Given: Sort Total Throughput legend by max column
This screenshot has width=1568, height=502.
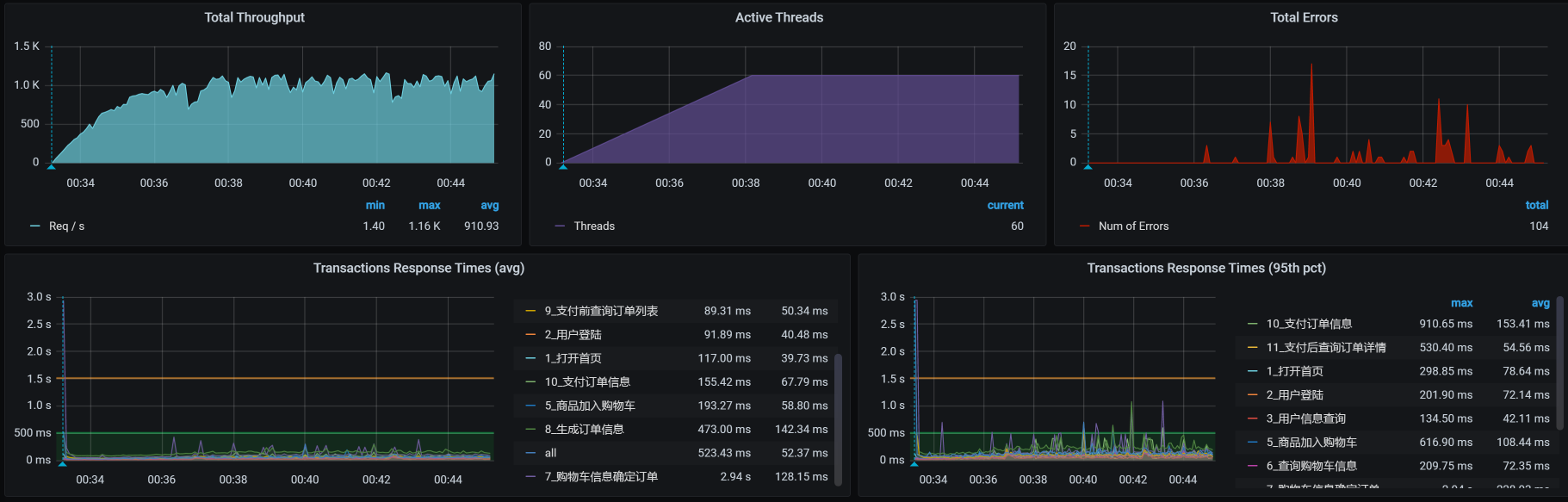Looking at the screenshot, I should tap(429, 205).
